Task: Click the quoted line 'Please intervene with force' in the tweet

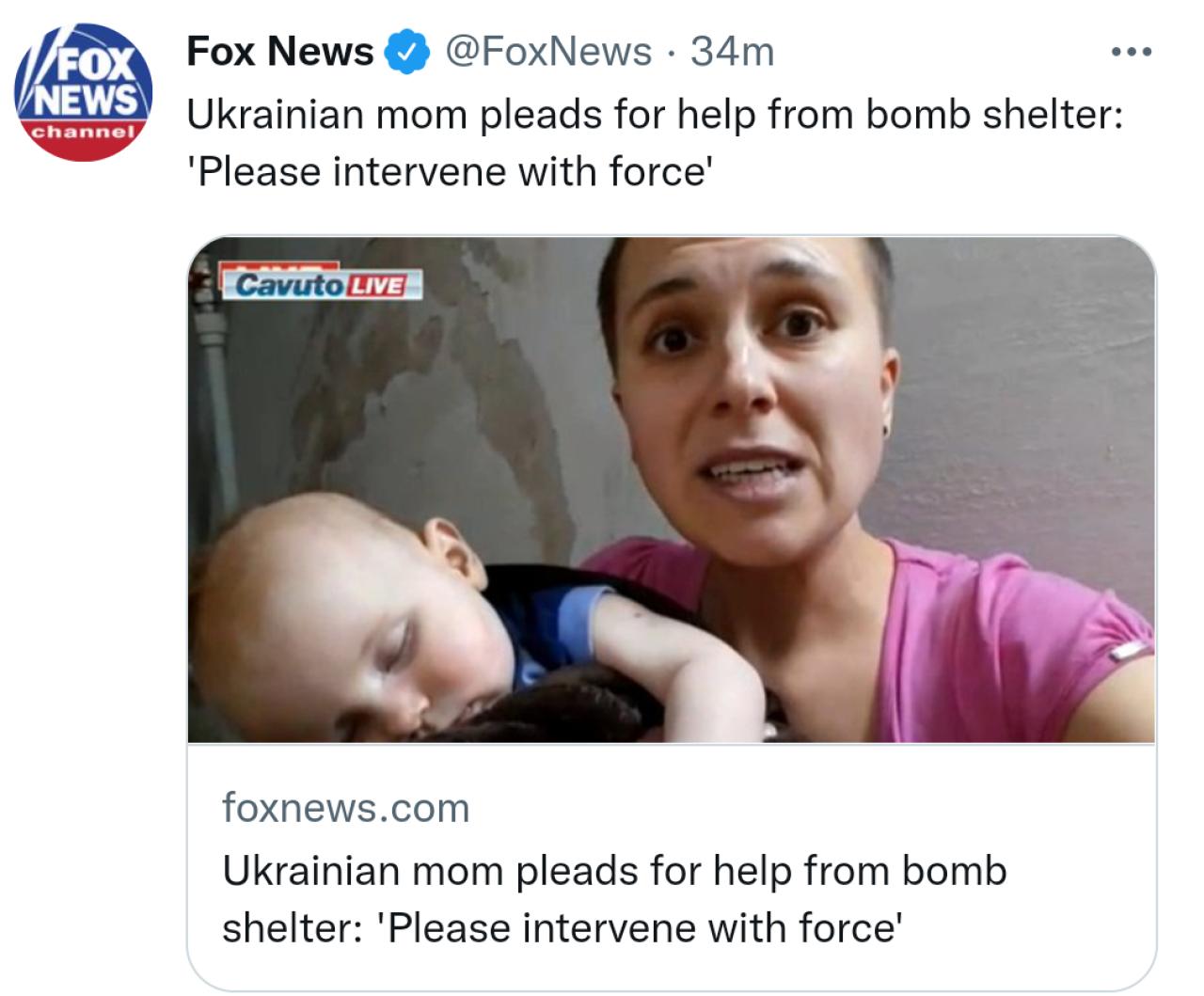Action: [x=447, y=173]
